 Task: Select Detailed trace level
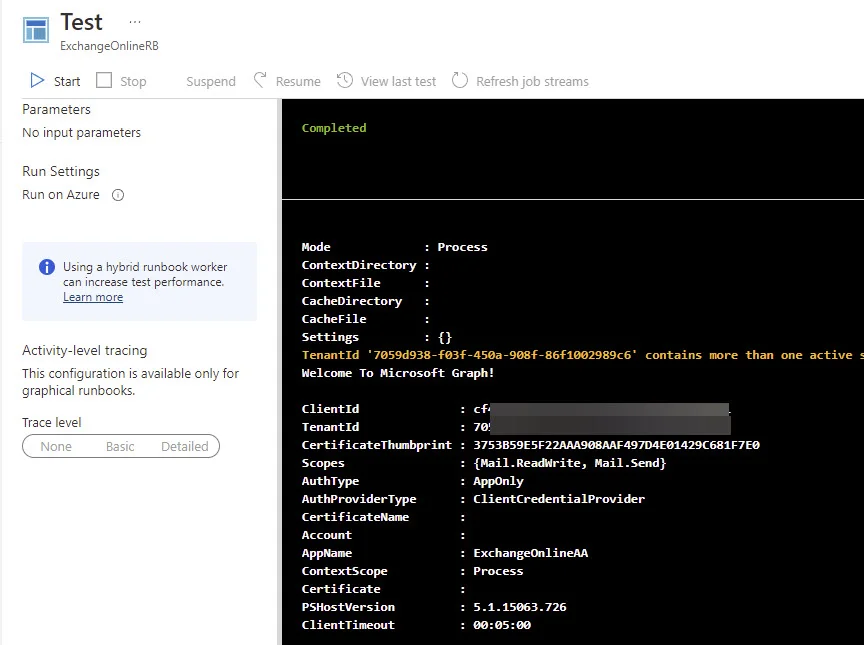click(185, 446)
